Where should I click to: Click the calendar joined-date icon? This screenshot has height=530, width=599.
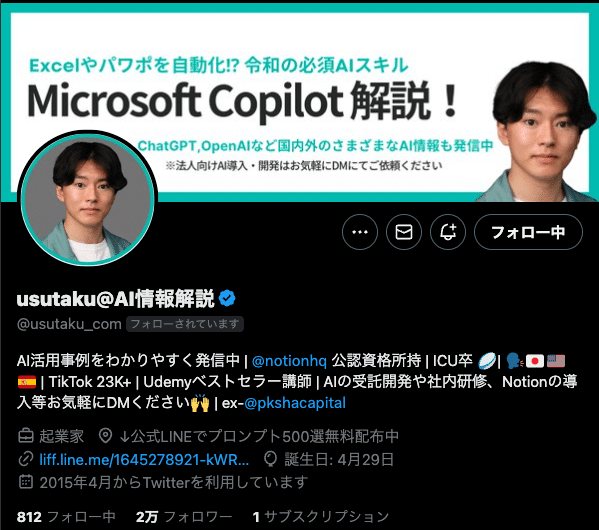(26, 482)
